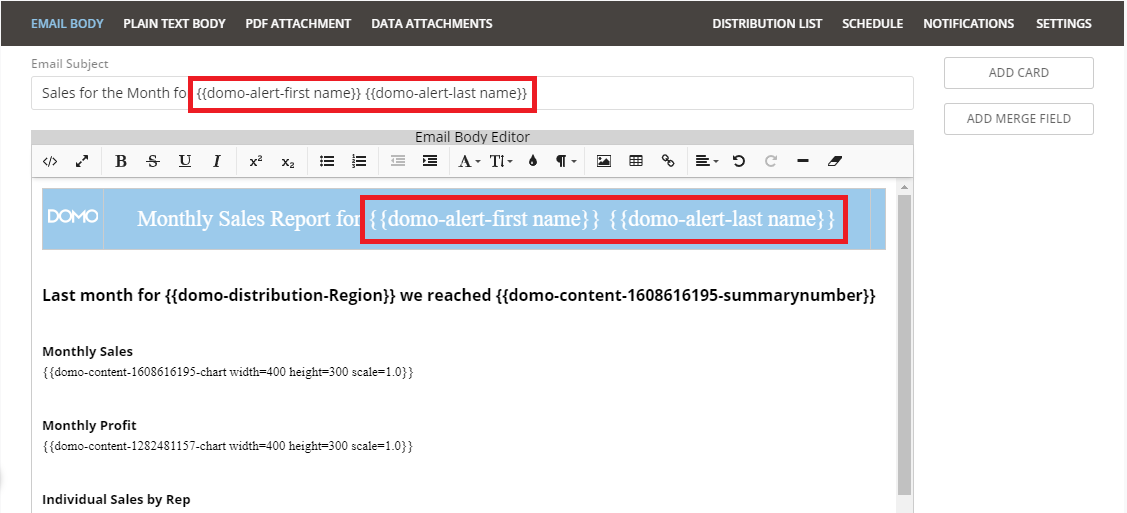Open the font family dropdown
Viewport: 1127px width, 513px height.
tap(469, 162)
